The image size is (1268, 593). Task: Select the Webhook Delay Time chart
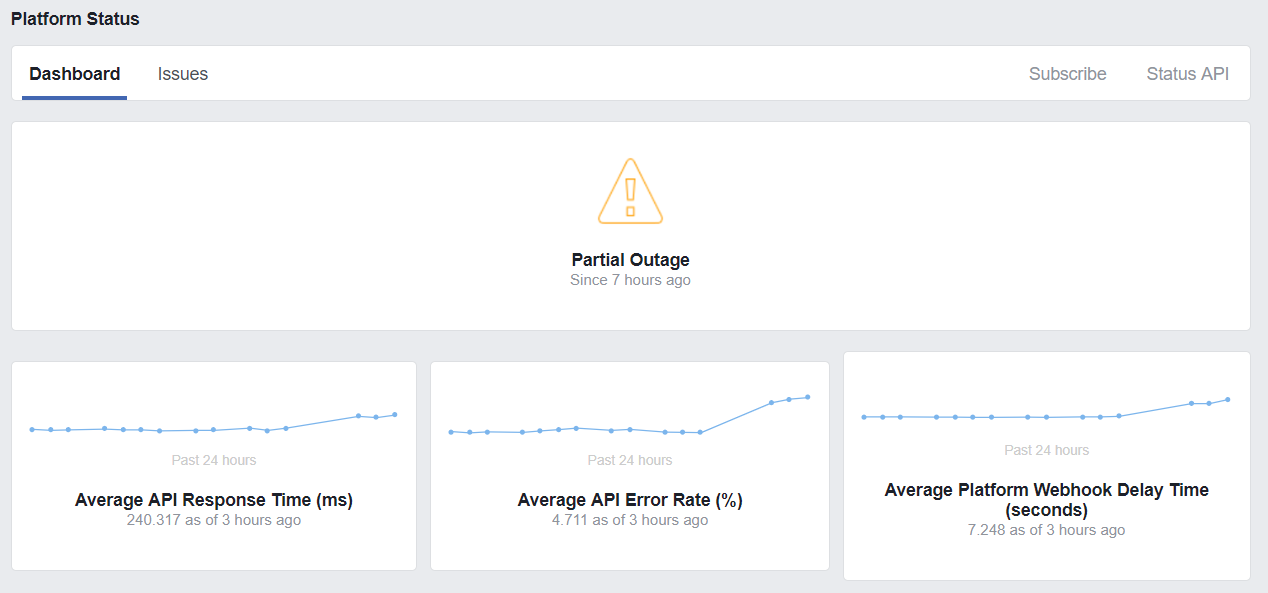pyautogui.click(x=1045, y=412)
